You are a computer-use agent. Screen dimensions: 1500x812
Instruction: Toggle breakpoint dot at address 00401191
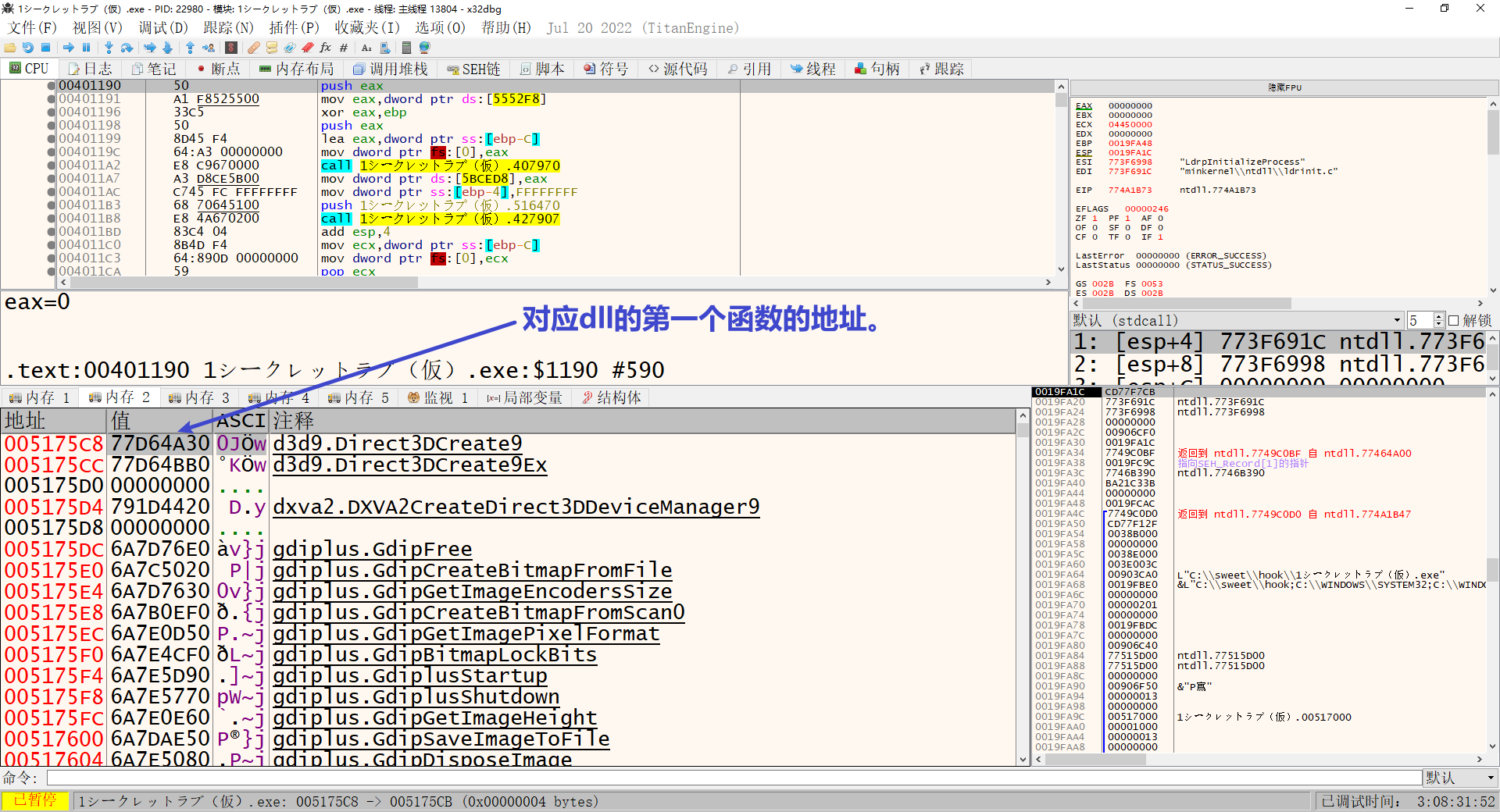pyautogui.click(x=52, y=99)
